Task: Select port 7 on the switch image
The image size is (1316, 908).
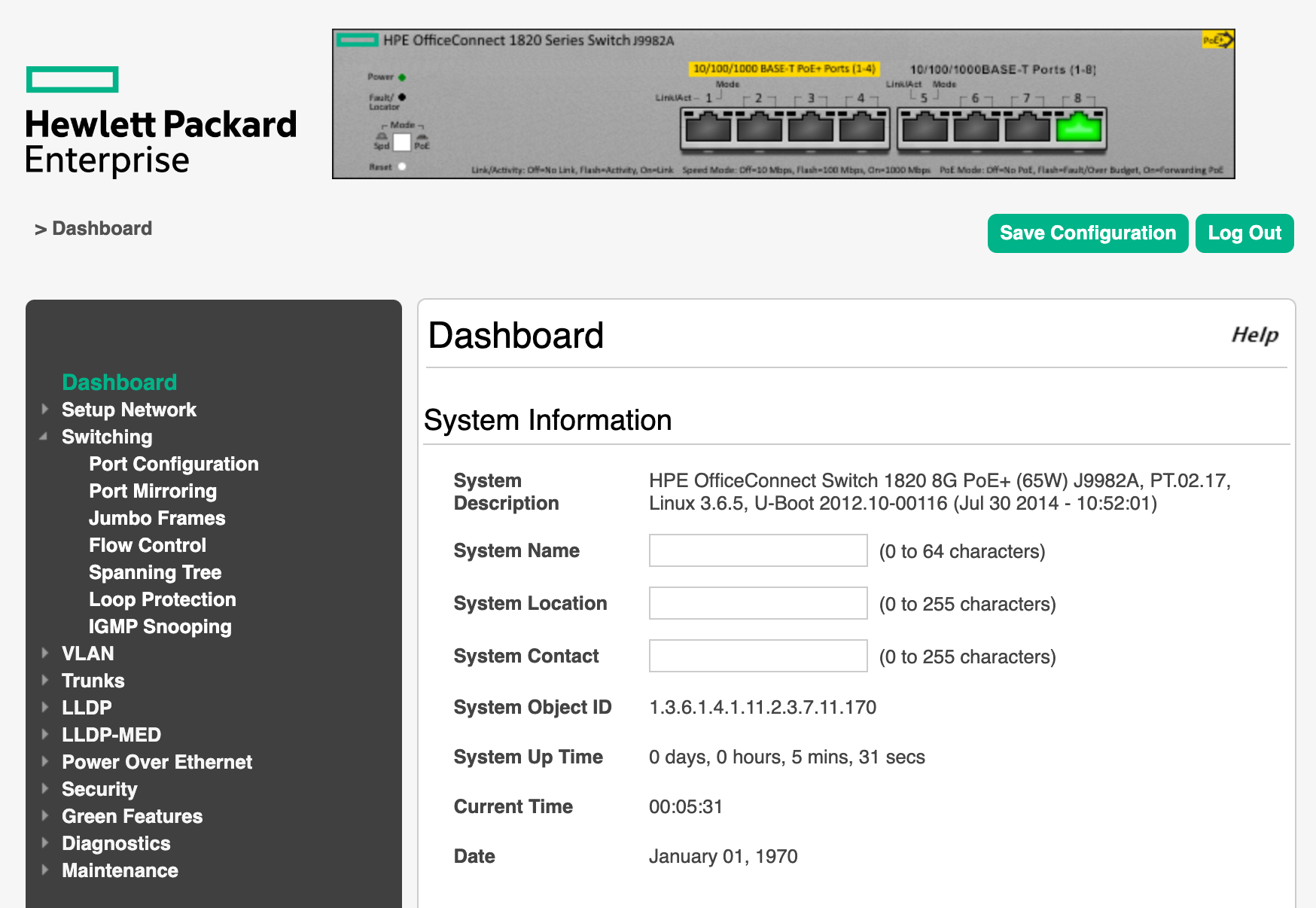Action: pyautogui.click(x=1028, y=126)
